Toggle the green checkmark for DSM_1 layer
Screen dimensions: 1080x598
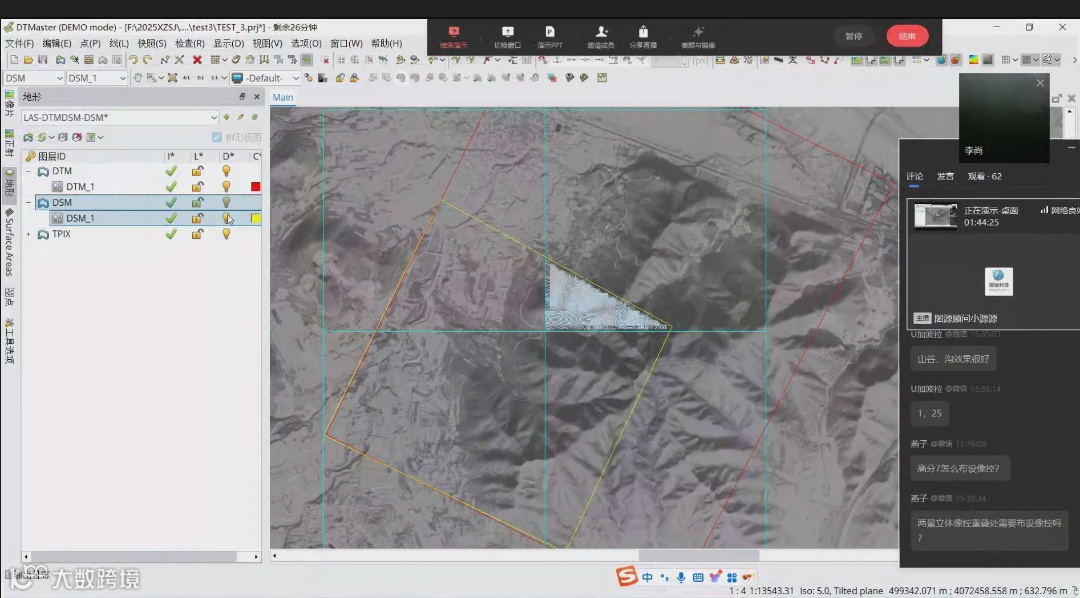pyautogui.click(x=171, y=218)
